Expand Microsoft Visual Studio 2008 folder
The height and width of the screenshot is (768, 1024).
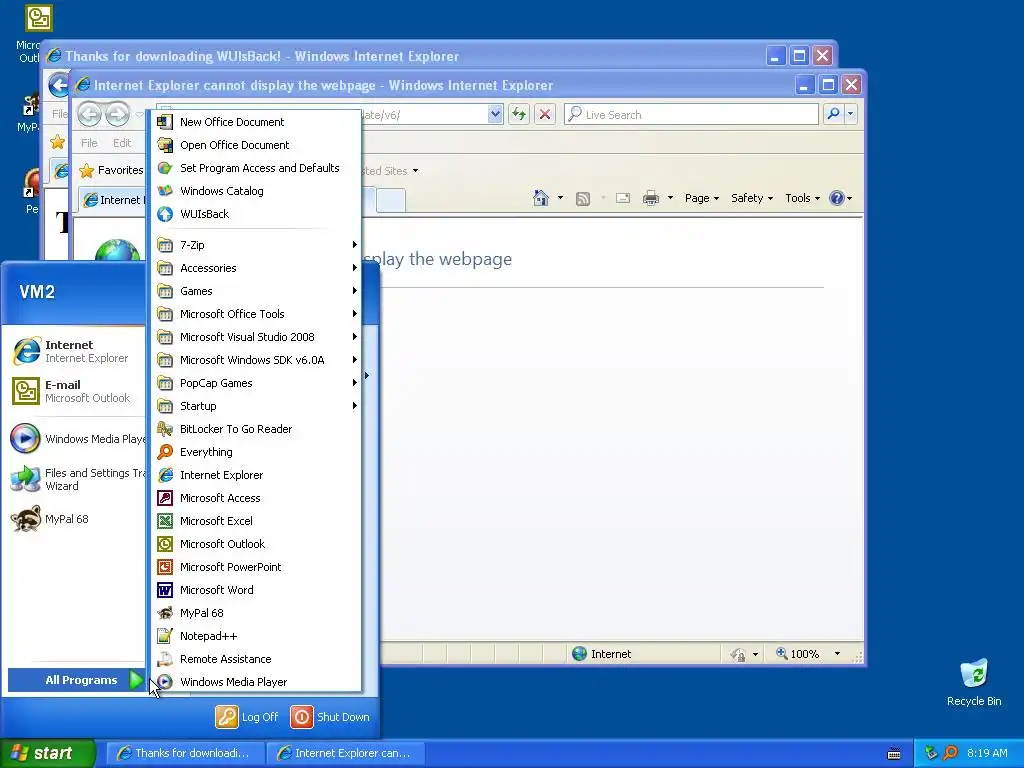[x=255, y=337]
